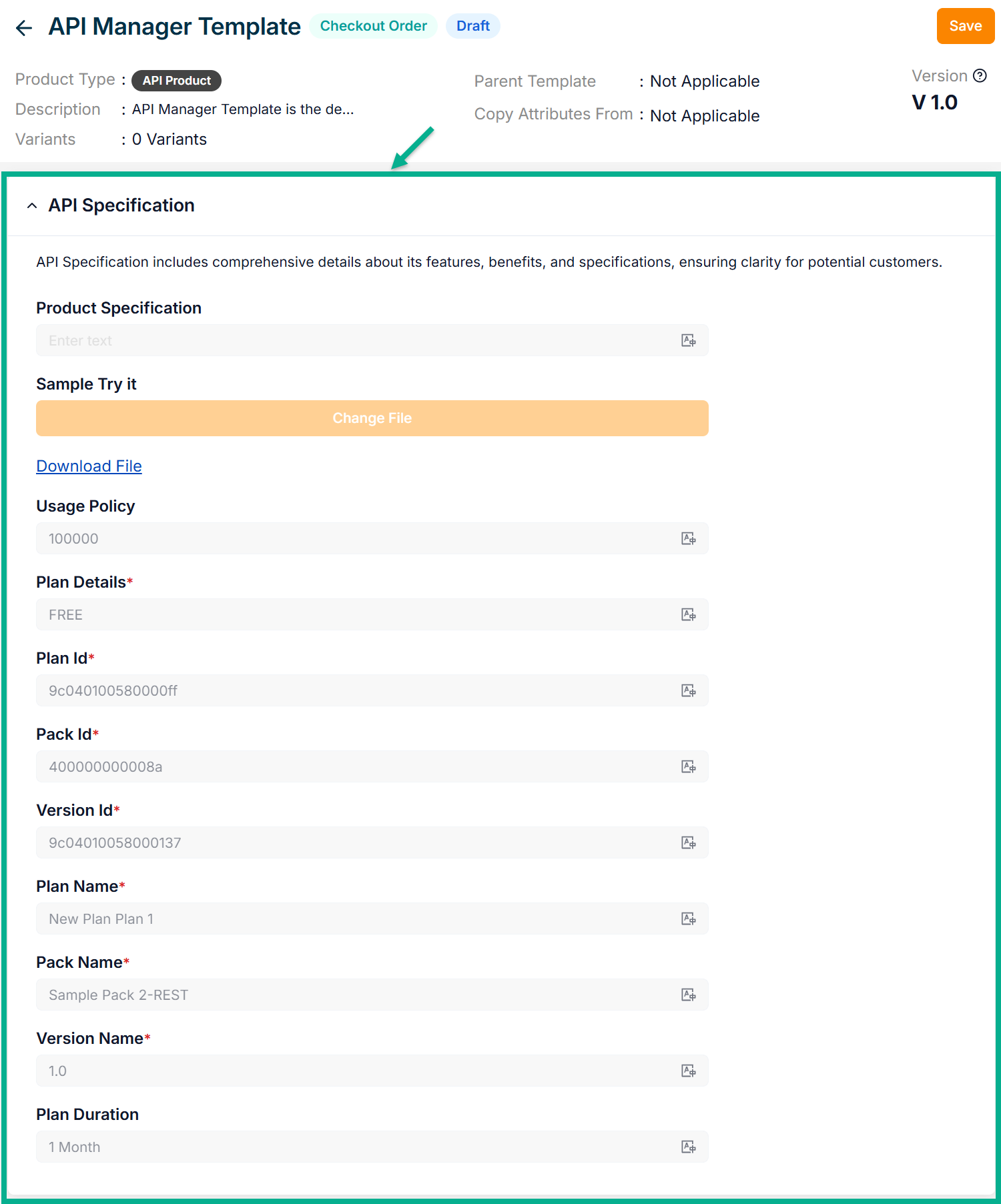Collapse the API Specification section
The image size is (1001, 1204).
[32, 206]
